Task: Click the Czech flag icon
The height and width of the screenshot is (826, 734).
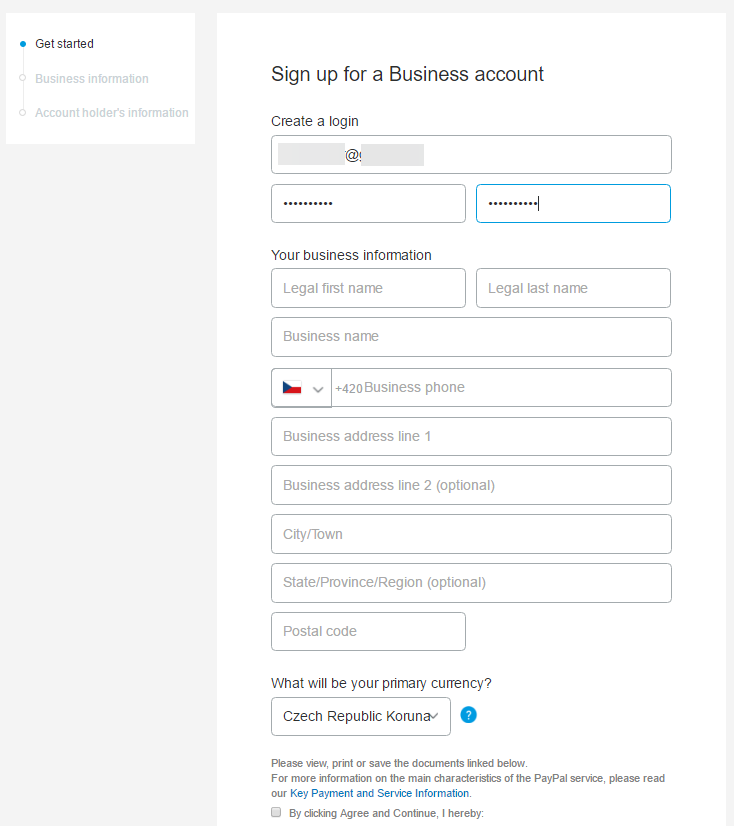Action: click(292, 388)
